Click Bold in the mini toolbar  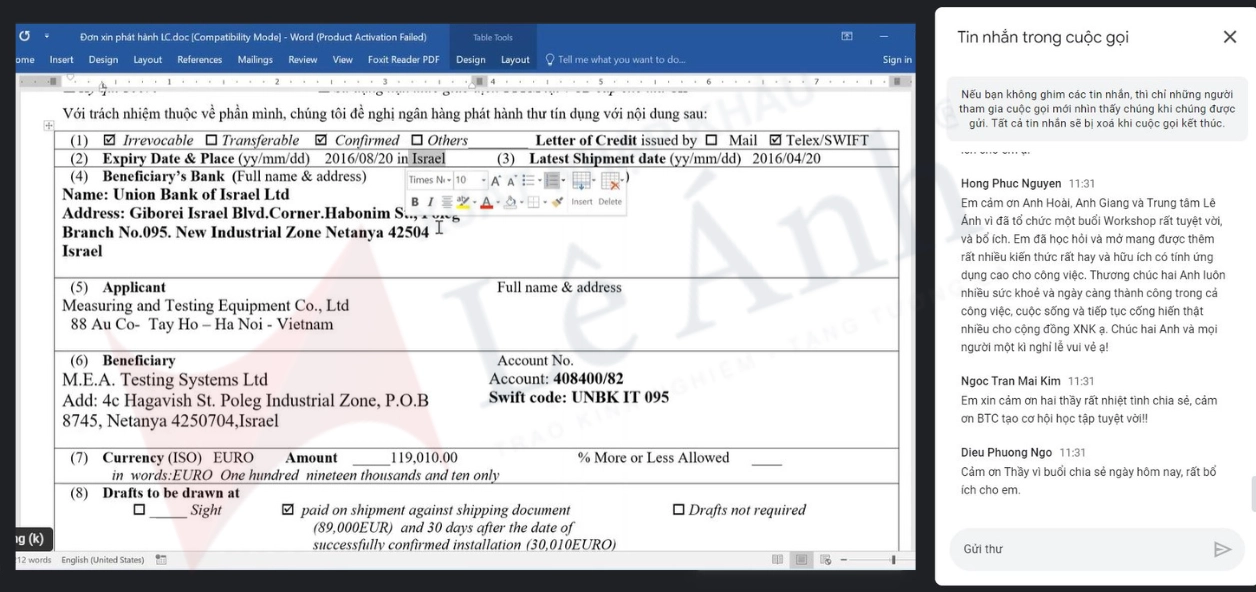coord(415,202)
